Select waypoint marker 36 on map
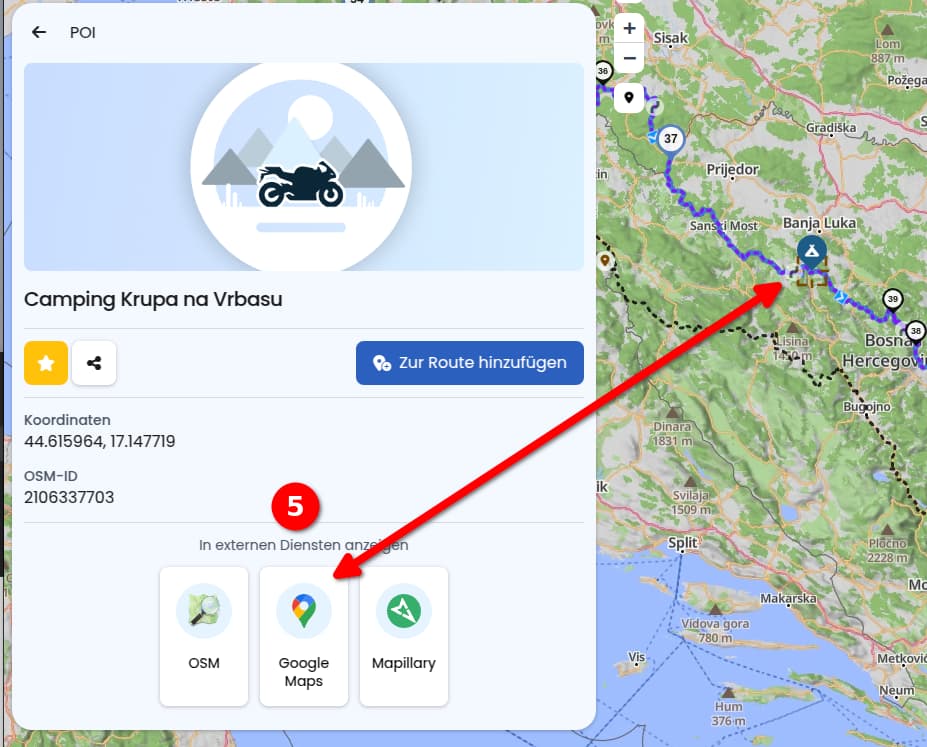The width and height of the screenshot is (927, 747). point(602,72)
